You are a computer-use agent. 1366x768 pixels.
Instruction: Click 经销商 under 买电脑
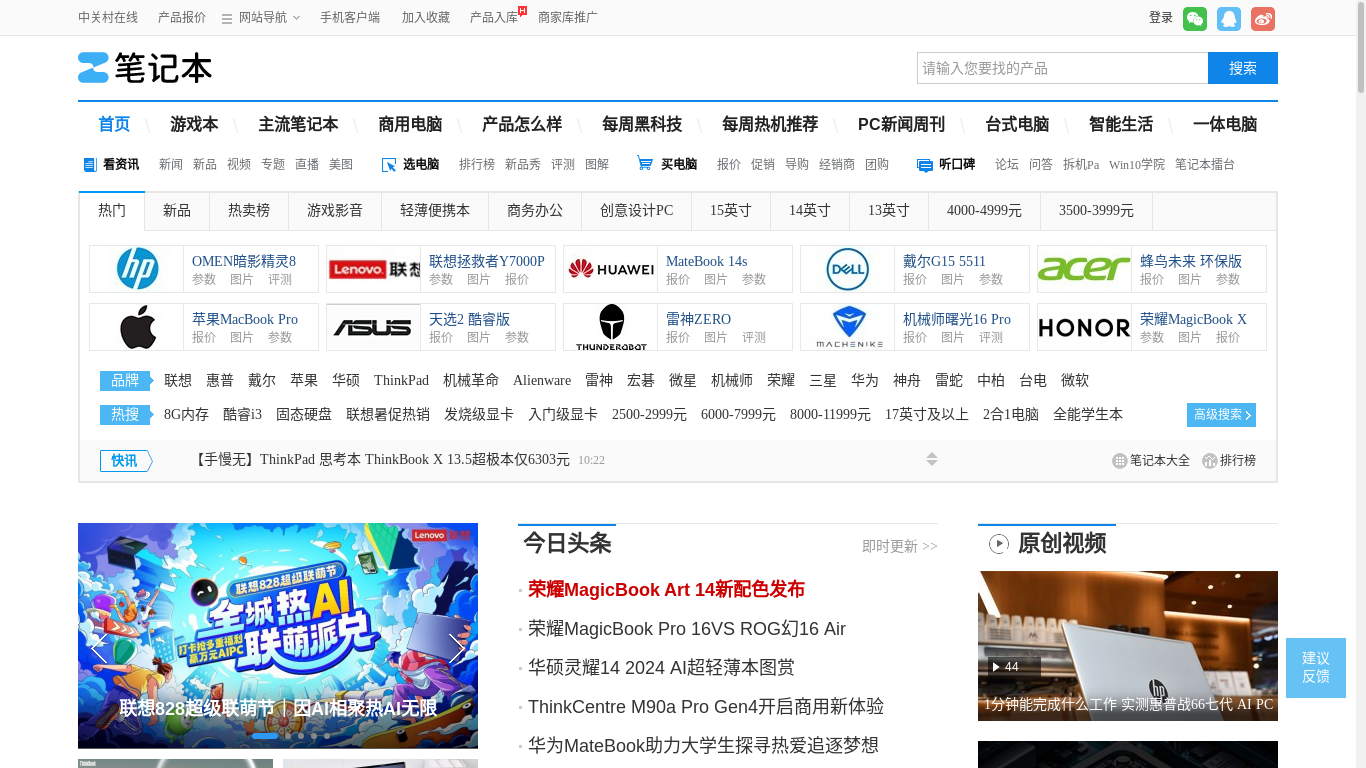(837, 165)
